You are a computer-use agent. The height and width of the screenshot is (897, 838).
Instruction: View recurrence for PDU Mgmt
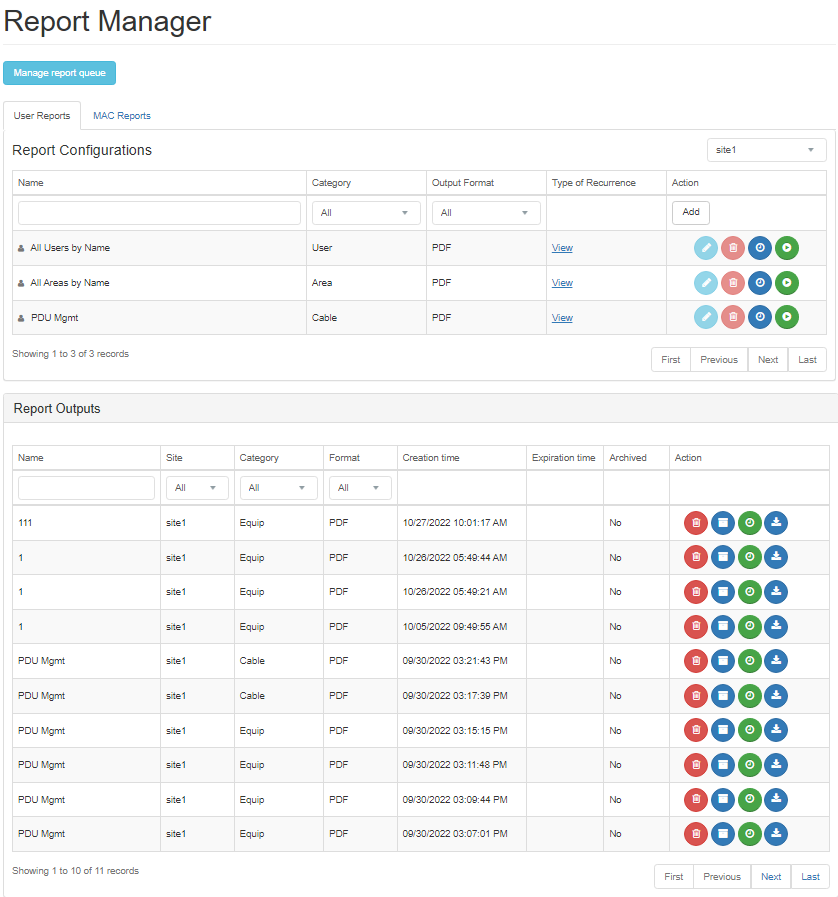[x=562, y=318]
